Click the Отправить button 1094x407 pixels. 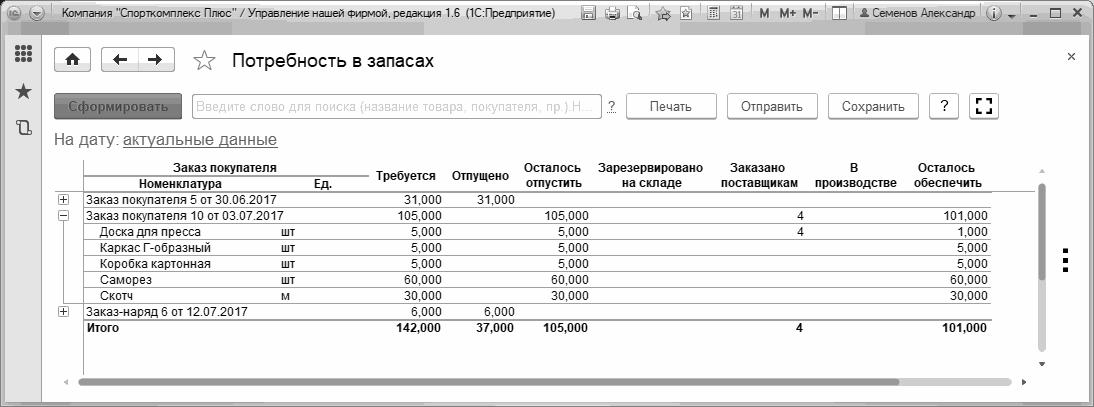(772, 107)
